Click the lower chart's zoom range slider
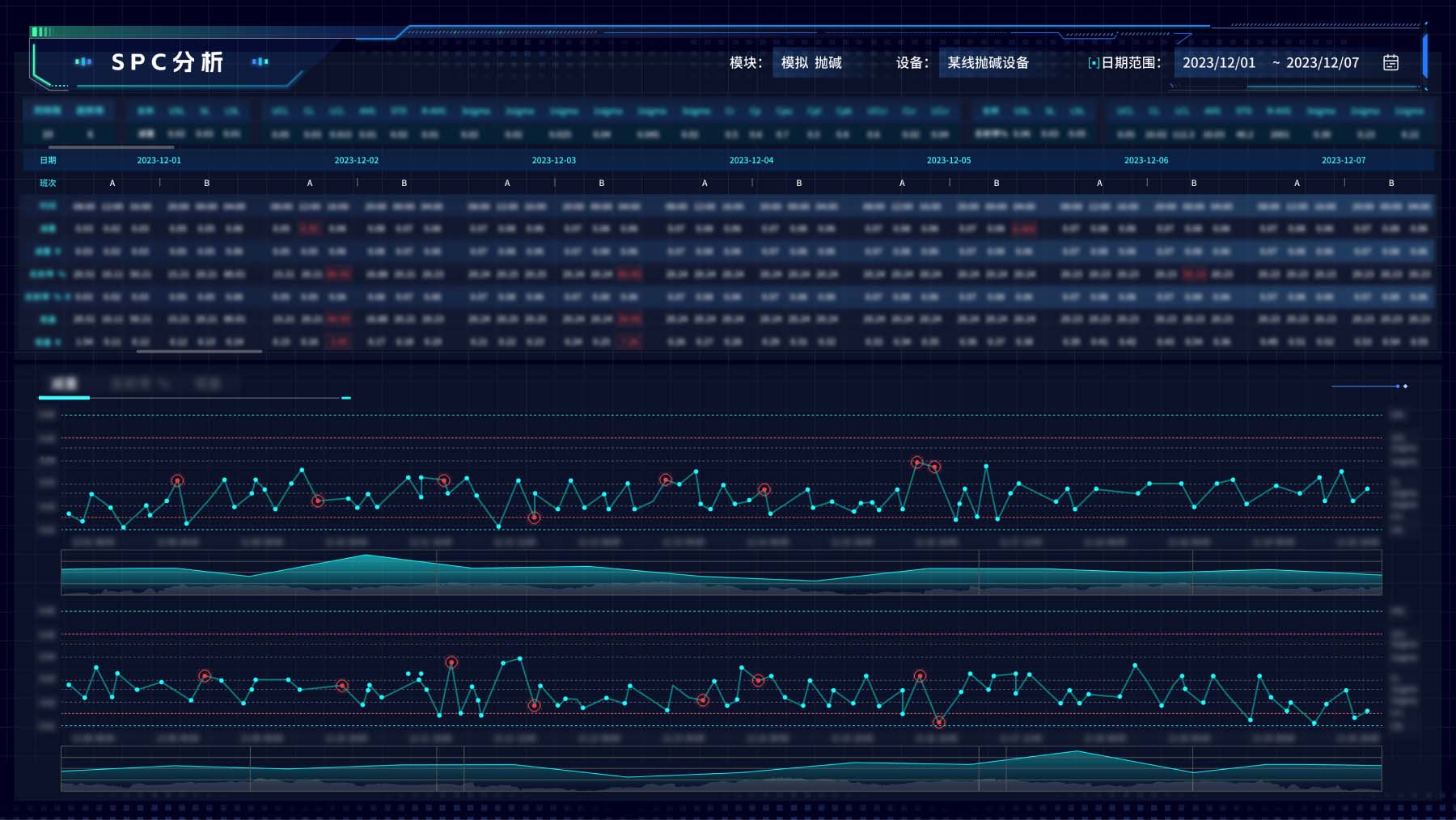Screen dimensions: 1456x820 (721, 769)
